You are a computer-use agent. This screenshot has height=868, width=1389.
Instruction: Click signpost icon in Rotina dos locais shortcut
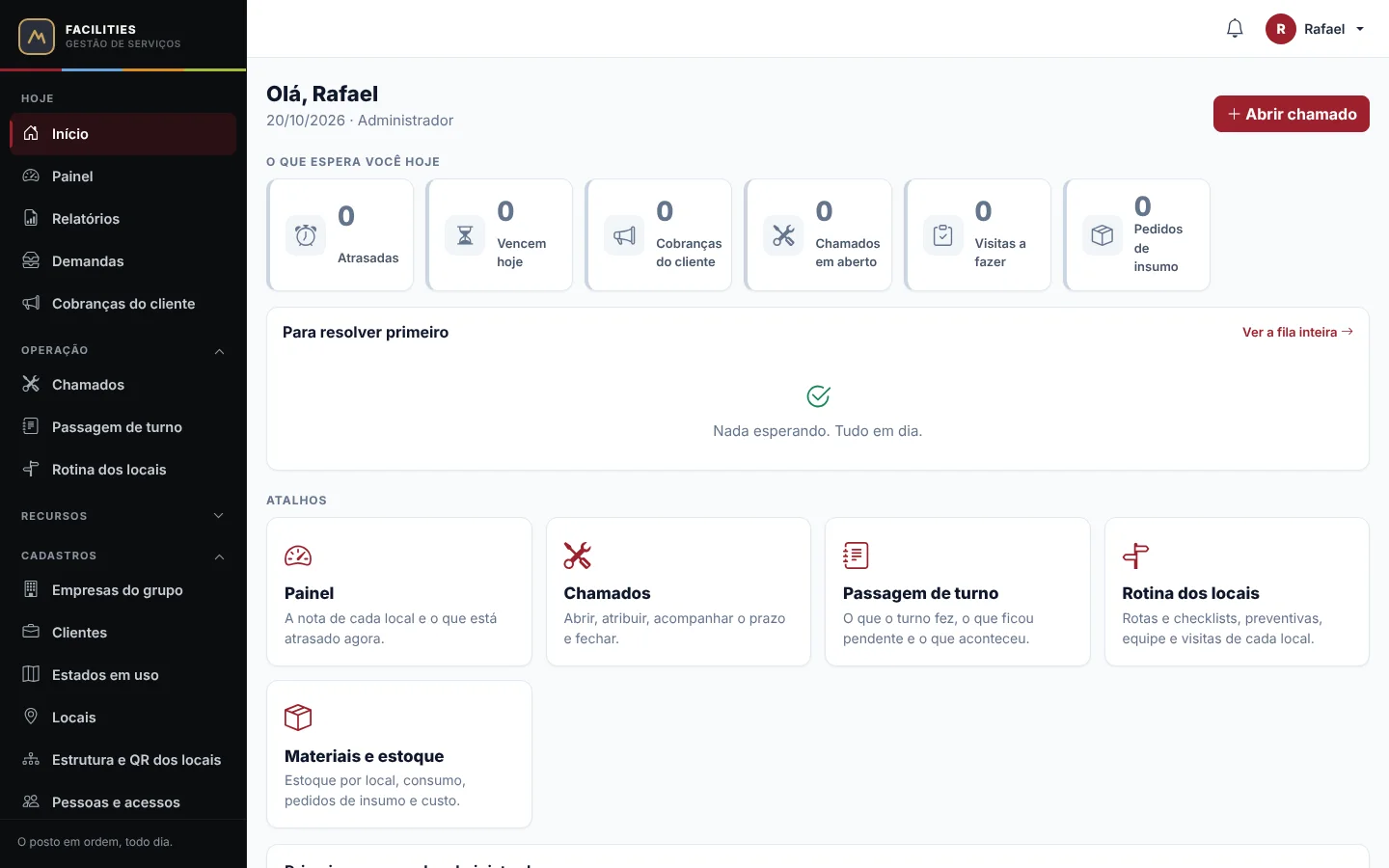1135,556
